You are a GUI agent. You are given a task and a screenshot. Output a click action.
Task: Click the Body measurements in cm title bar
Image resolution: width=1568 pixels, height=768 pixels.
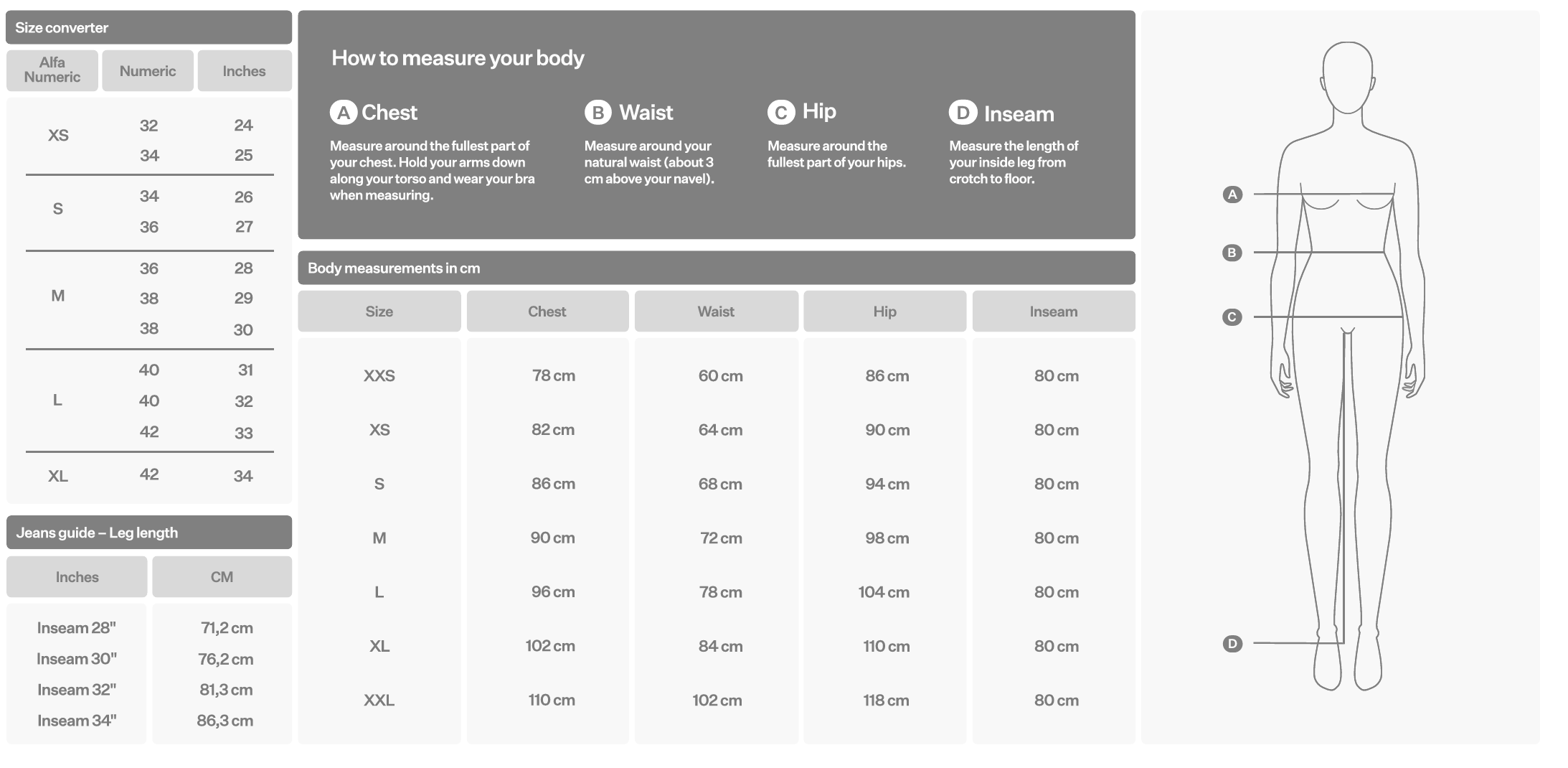pyautogui.click(x=716, y=268)
